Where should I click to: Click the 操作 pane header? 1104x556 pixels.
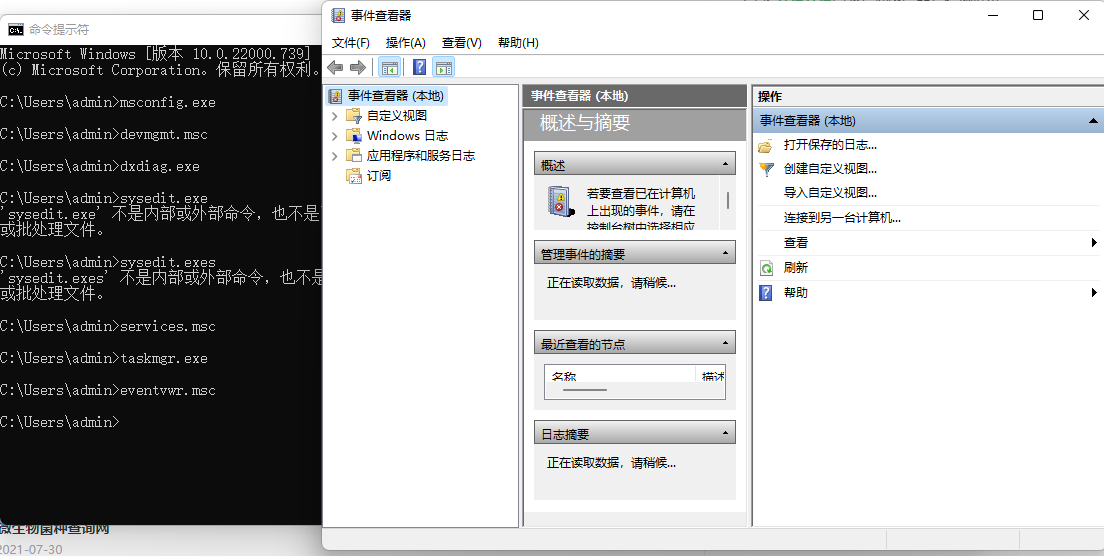[927, 96]
